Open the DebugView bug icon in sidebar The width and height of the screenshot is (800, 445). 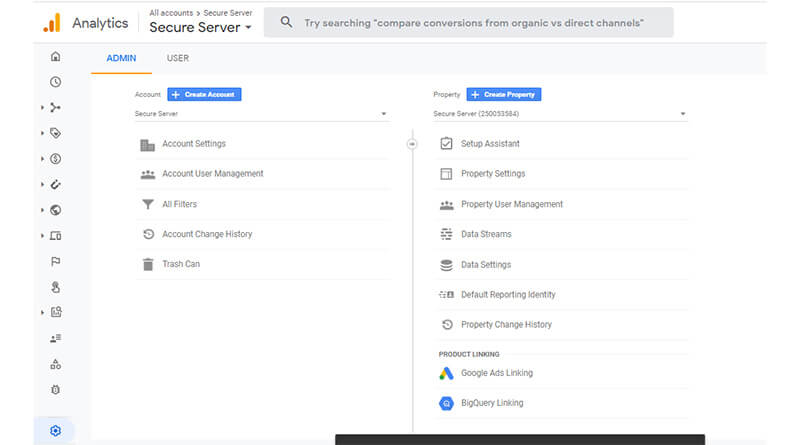56,390
